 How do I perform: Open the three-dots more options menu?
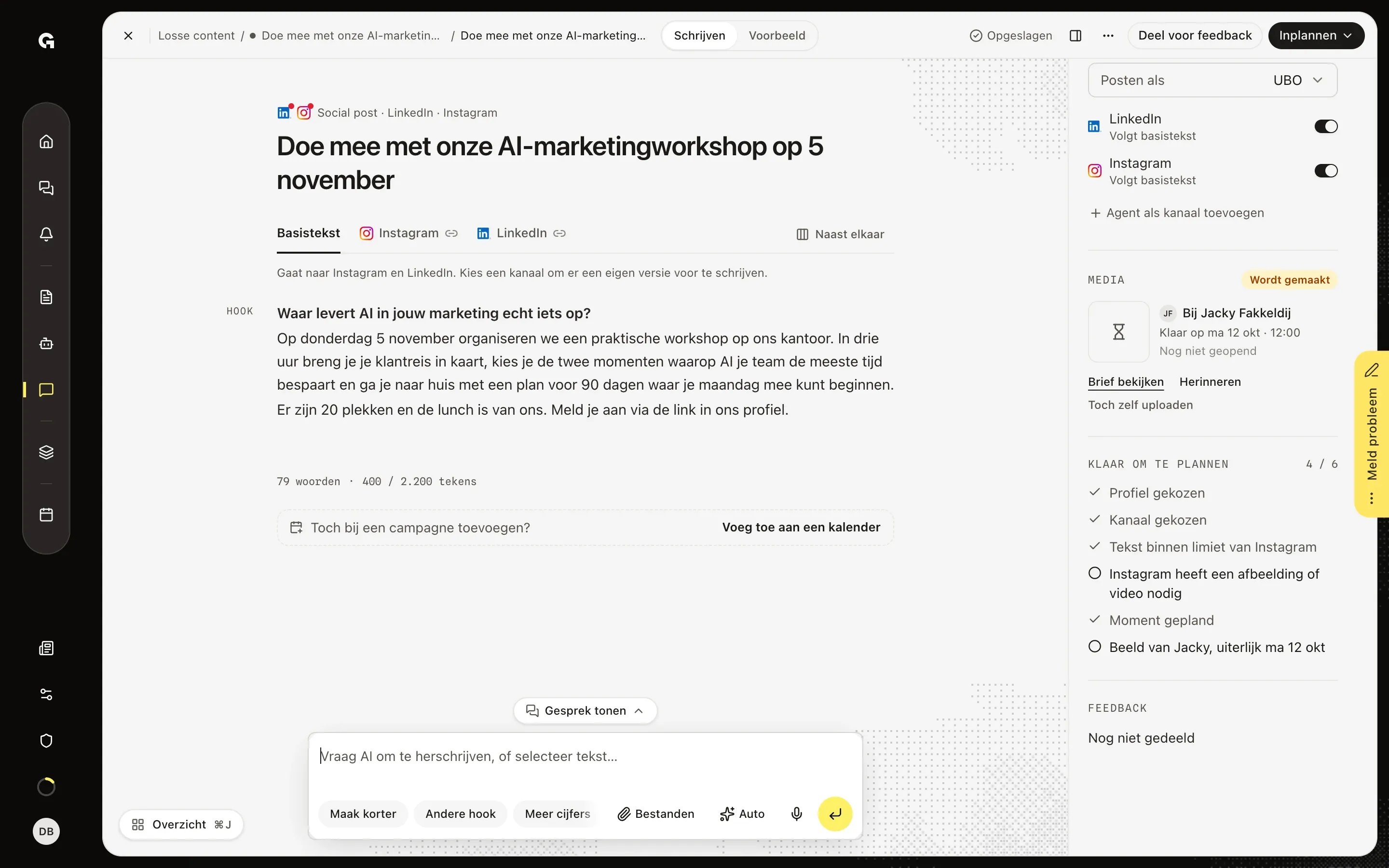click(x=1108, y=36)
